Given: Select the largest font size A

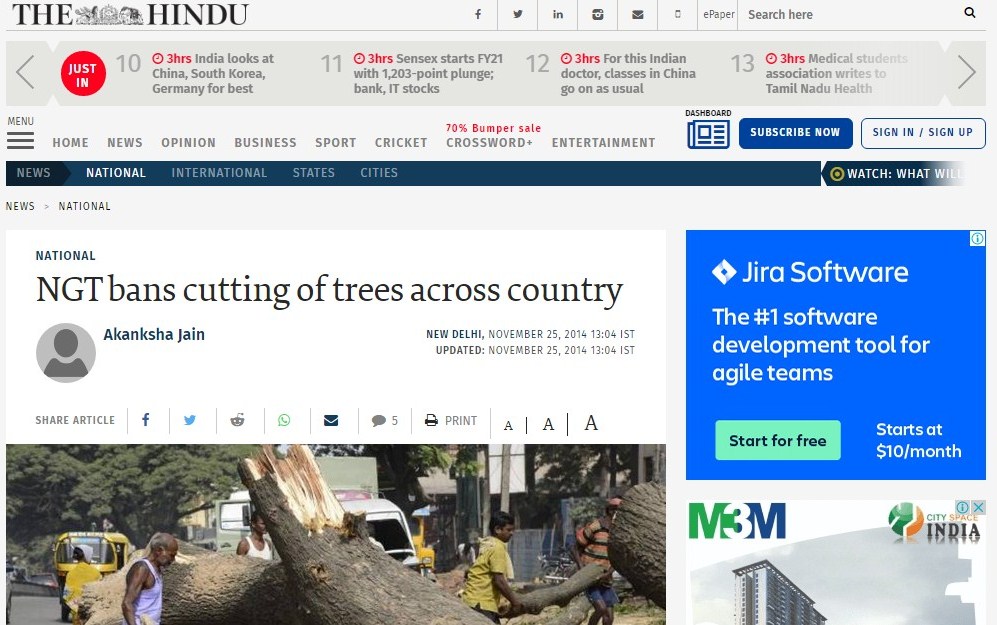Looking at the screenshot, I should point(591,423).
